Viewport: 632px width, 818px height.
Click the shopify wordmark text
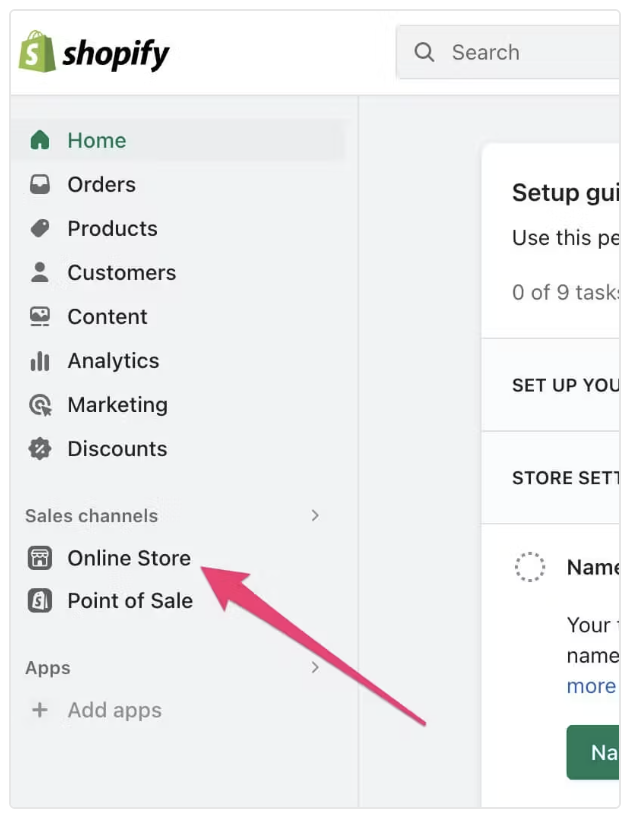tap(116, 54)
